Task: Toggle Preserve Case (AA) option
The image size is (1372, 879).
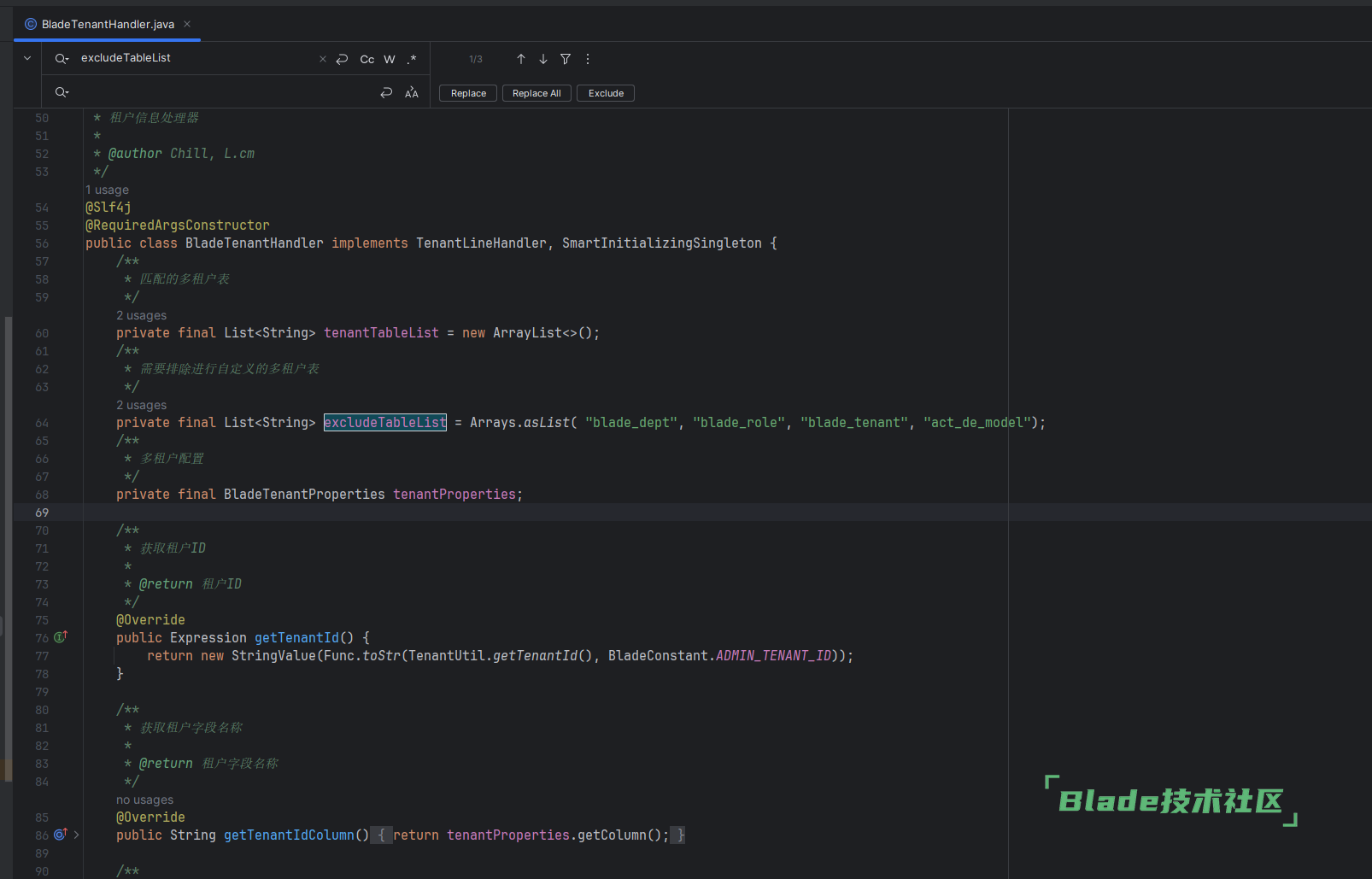Action: click(412, 92)
